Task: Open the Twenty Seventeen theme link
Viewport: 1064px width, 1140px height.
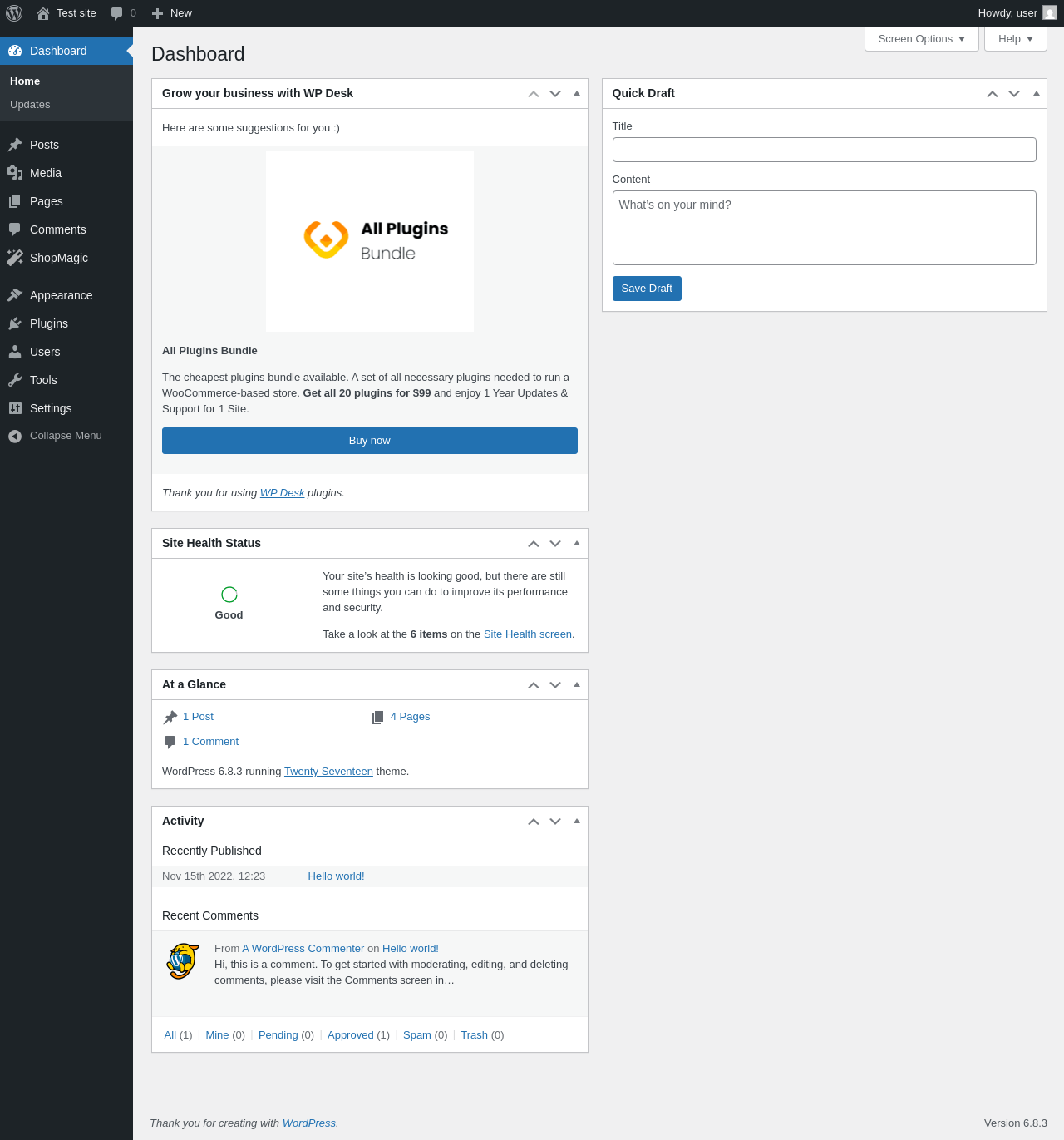Action: pyautogui.click(x=328, y=772)
